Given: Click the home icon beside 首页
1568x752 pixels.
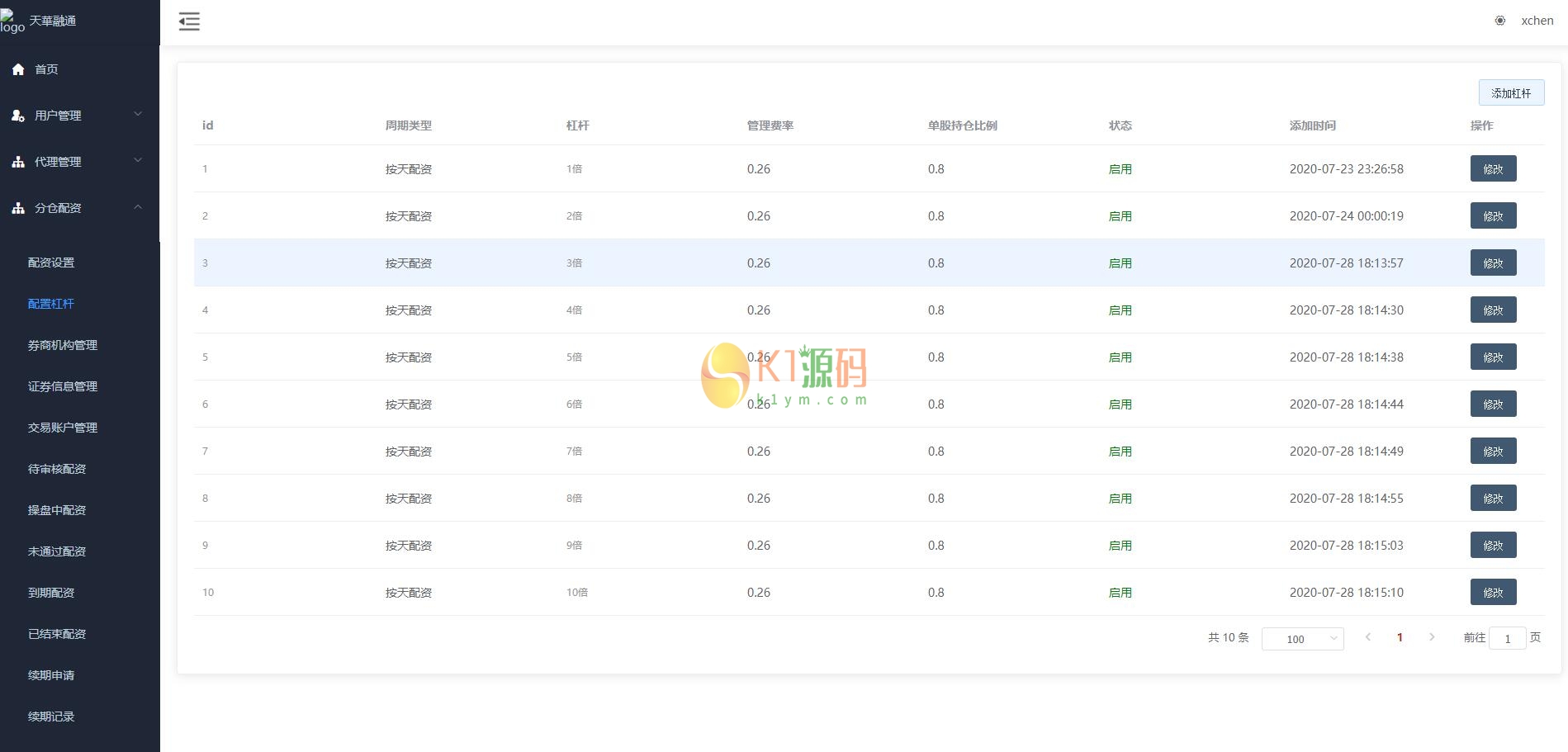Looking at the screenshot, I should pos(18,70).
